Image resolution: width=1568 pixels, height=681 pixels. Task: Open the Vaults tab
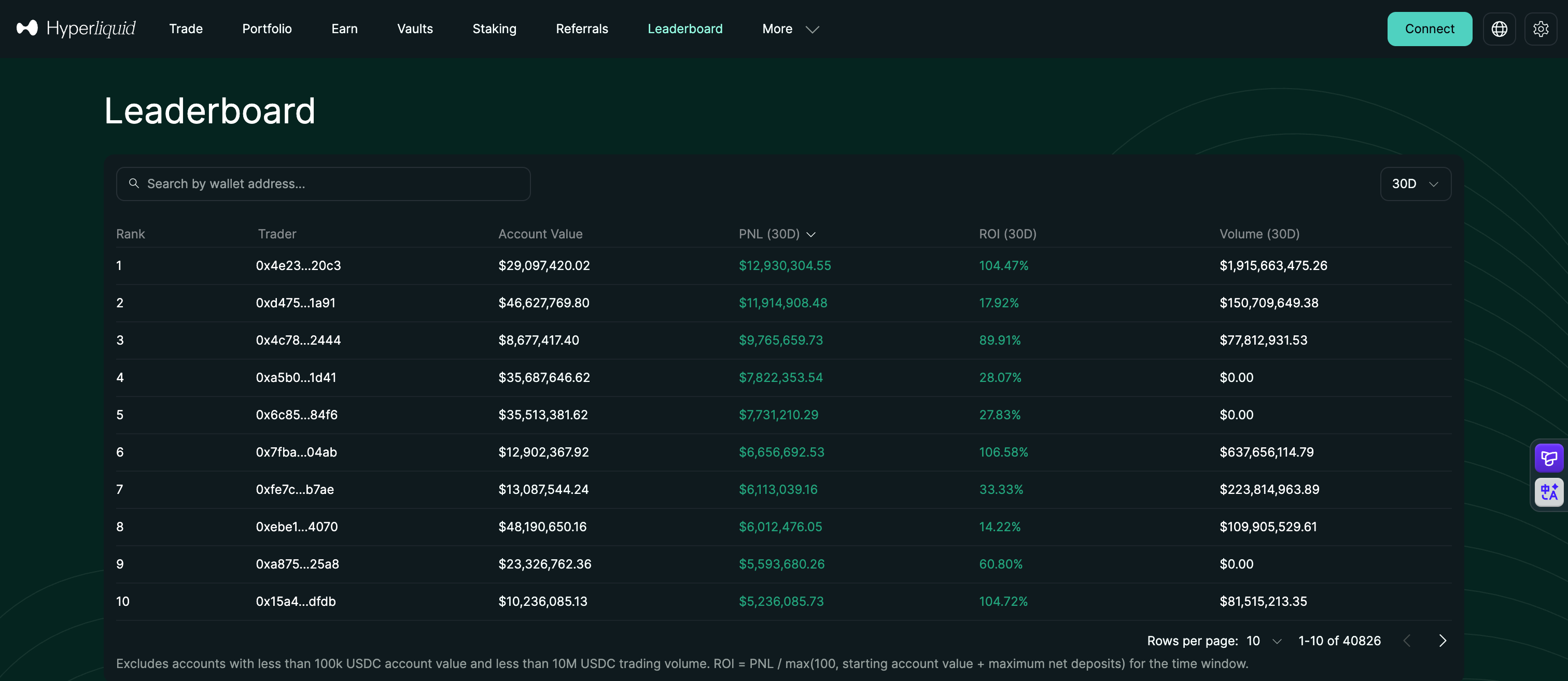(414, 29)
